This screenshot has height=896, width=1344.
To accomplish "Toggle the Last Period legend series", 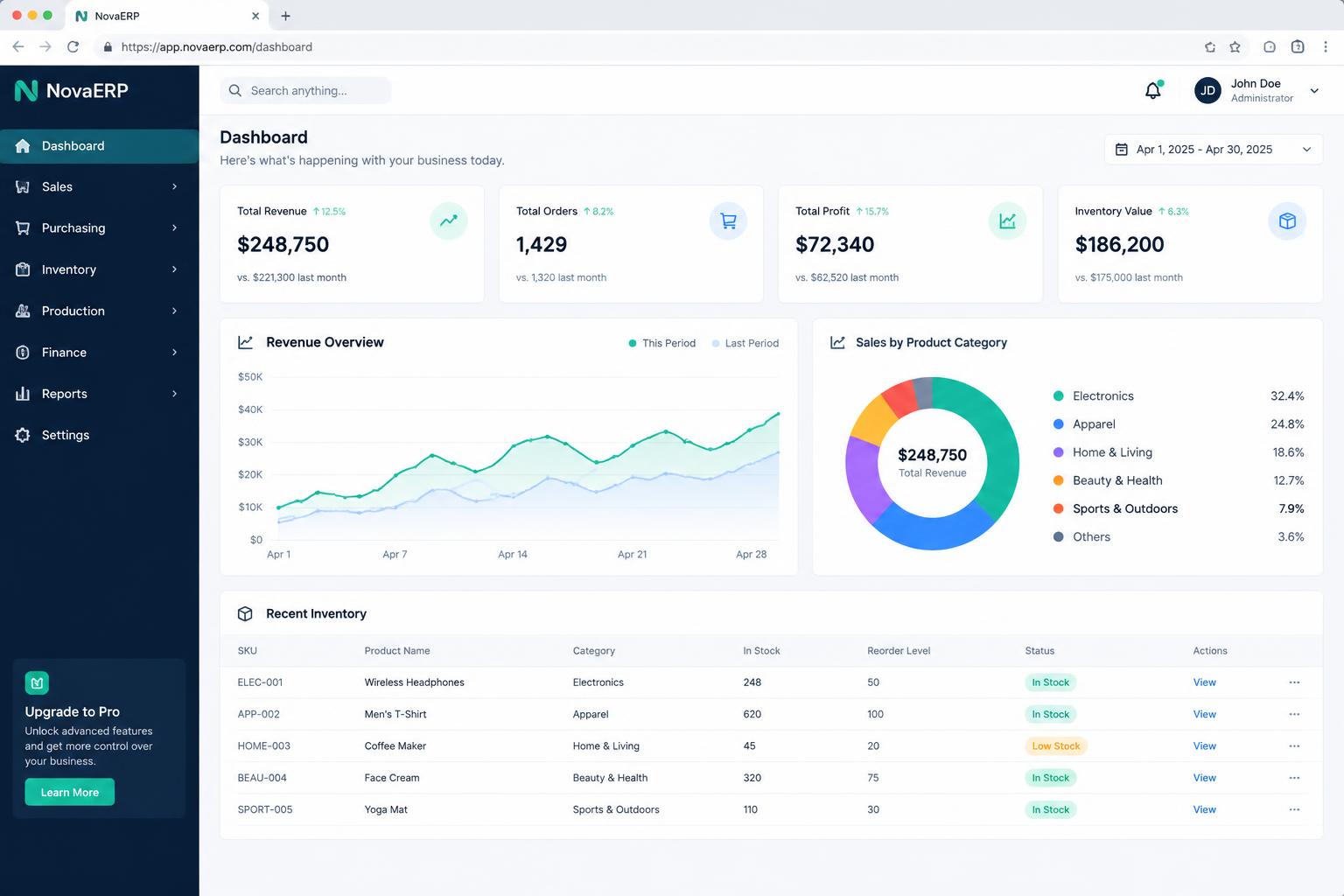I will pos(745,343).
